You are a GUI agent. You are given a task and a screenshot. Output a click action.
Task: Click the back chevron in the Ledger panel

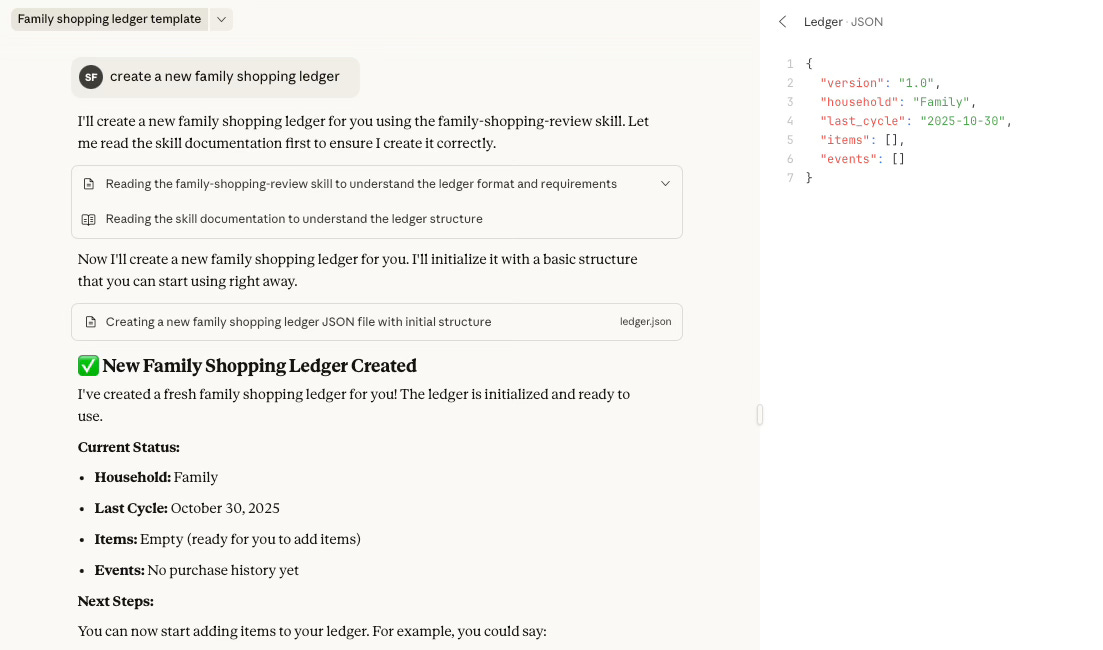782,21
